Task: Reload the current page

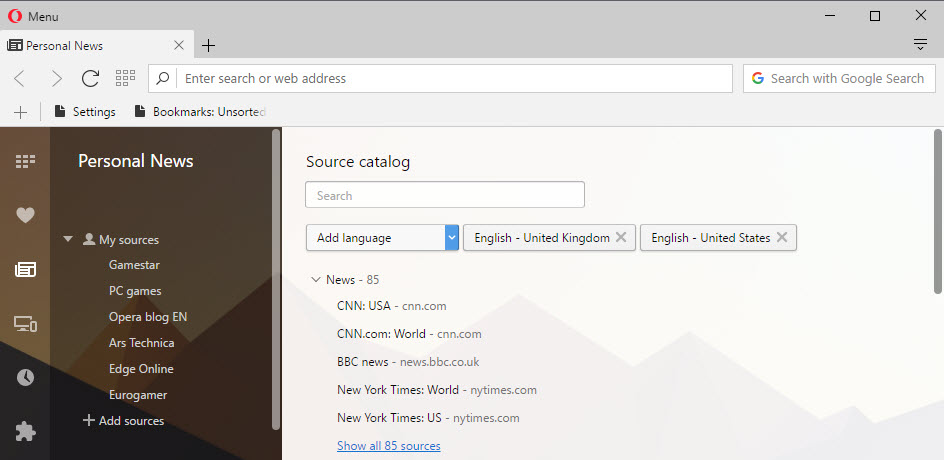Action: point(90,78)
